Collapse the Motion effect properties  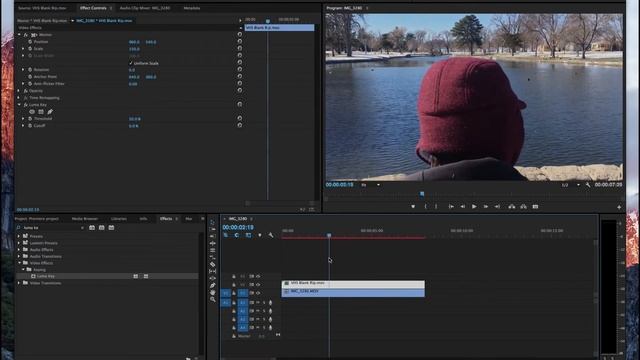coord(19,35)
